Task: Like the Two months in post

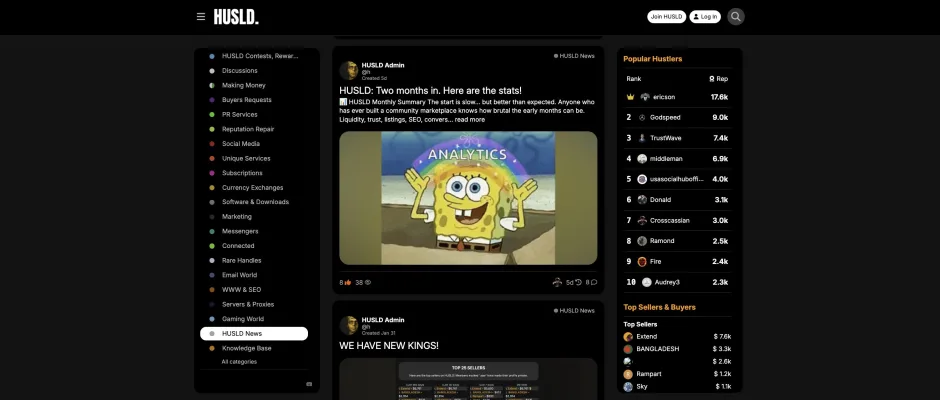Action: tap(347, 283)
